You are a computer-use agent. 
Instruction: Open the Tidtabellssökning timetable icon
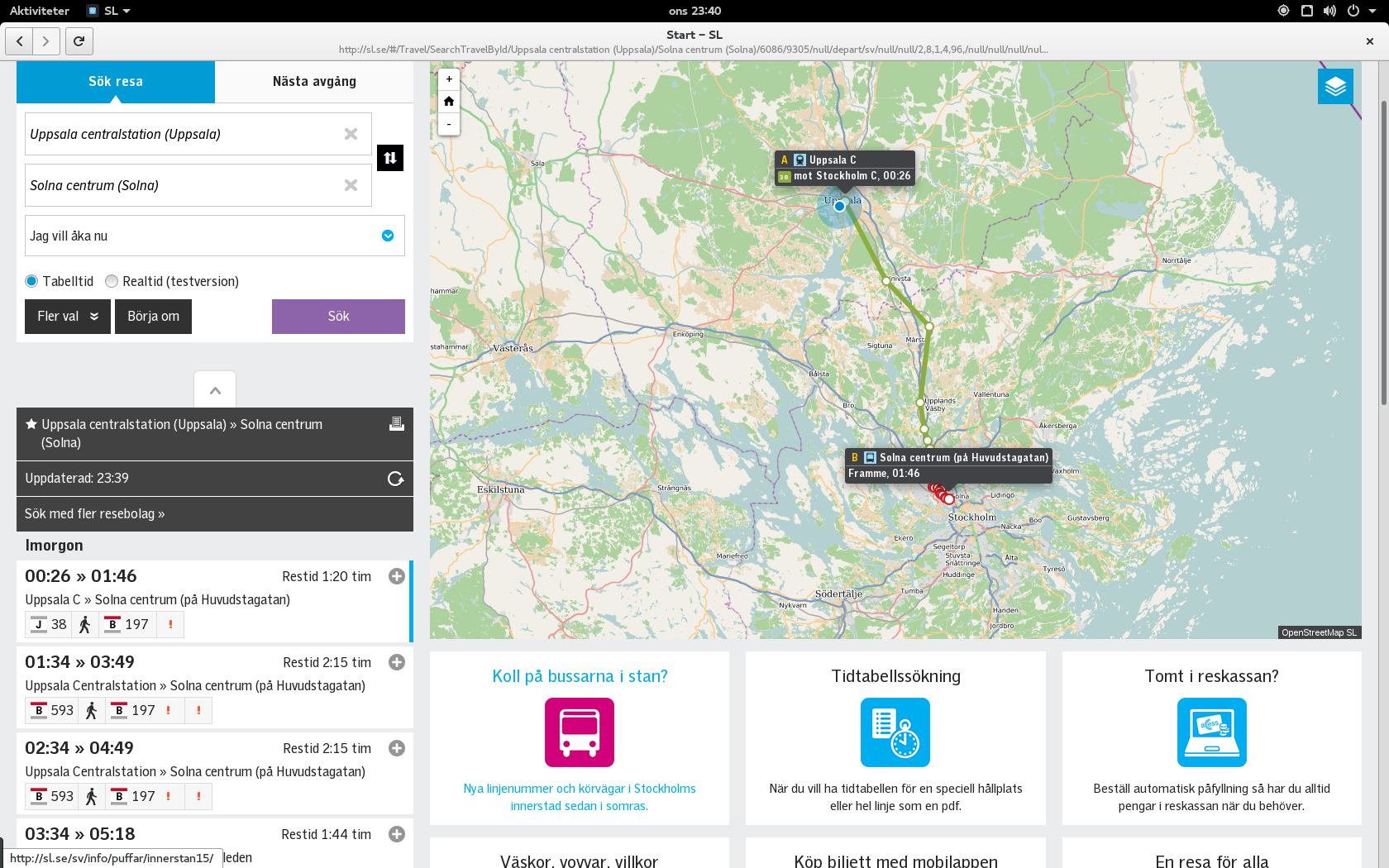tap(895, 732)
